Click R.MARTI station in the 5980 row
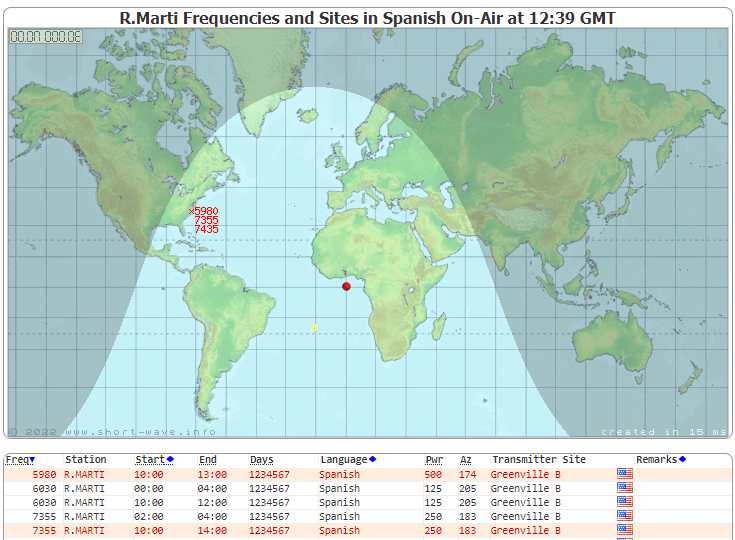 (84, 474)
